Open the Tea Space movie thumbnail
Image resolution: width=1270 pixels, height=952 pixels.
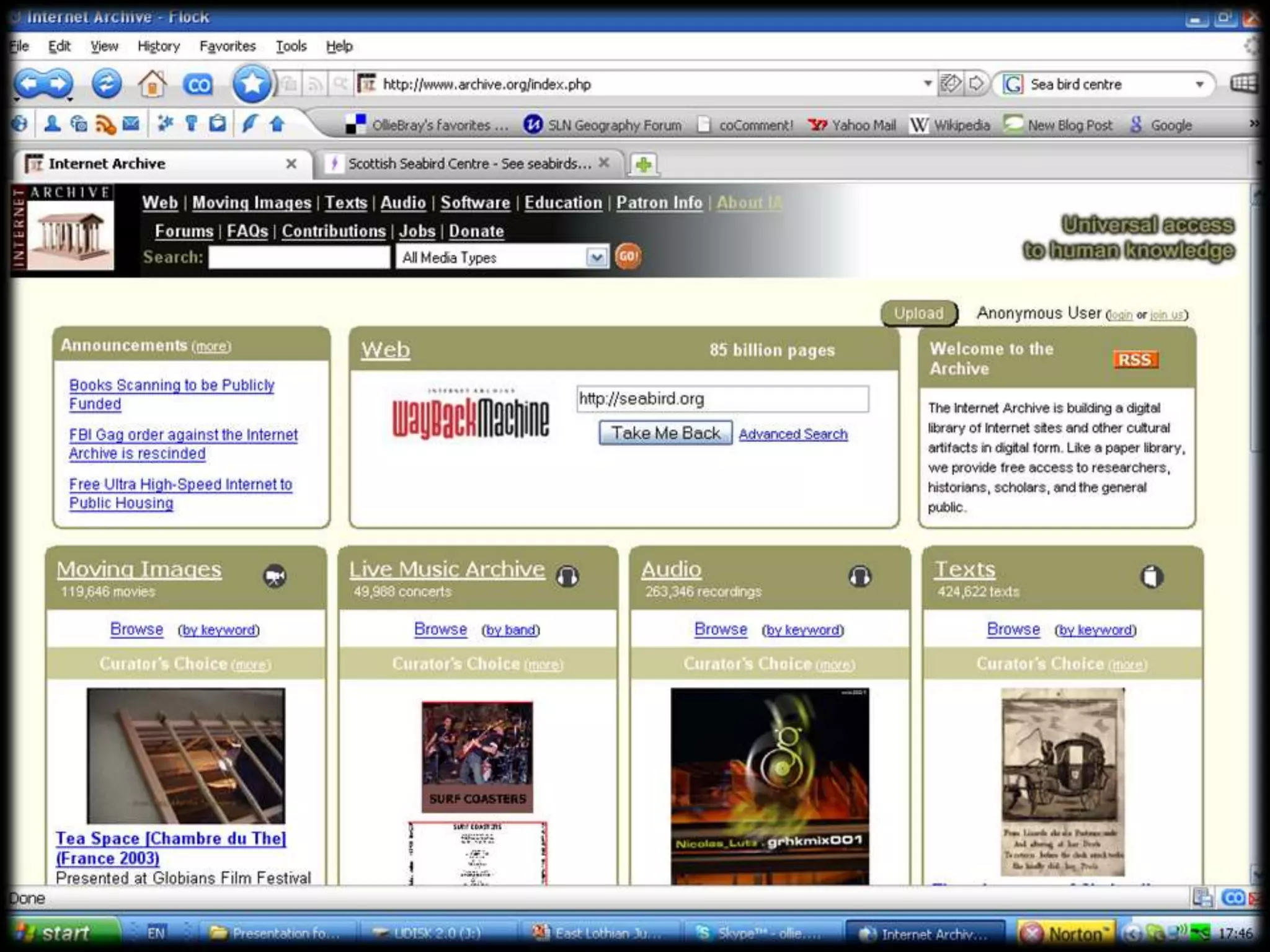pos(185,755)
